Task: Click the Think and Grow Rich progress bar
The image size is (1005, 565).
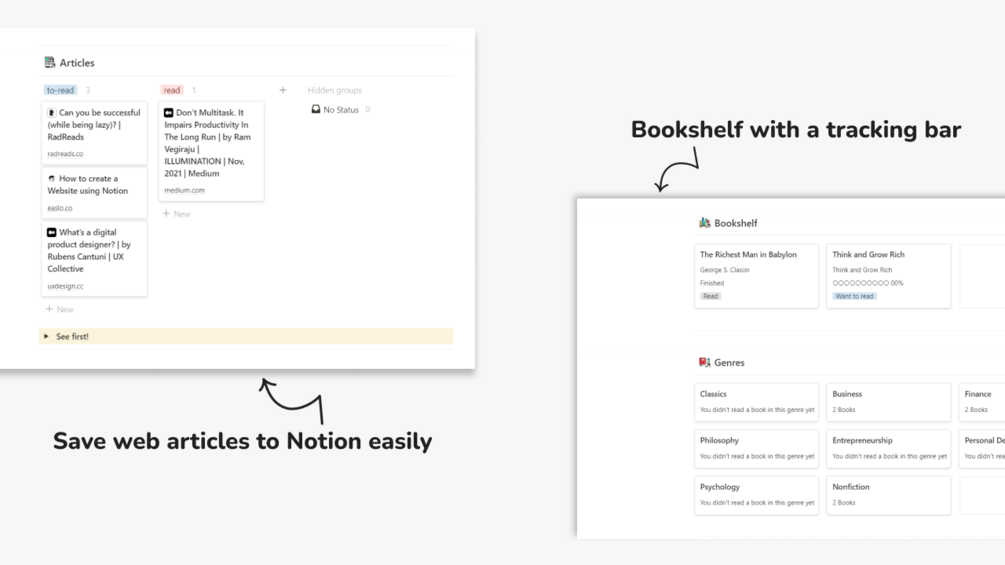Action: tap(868, 282)
